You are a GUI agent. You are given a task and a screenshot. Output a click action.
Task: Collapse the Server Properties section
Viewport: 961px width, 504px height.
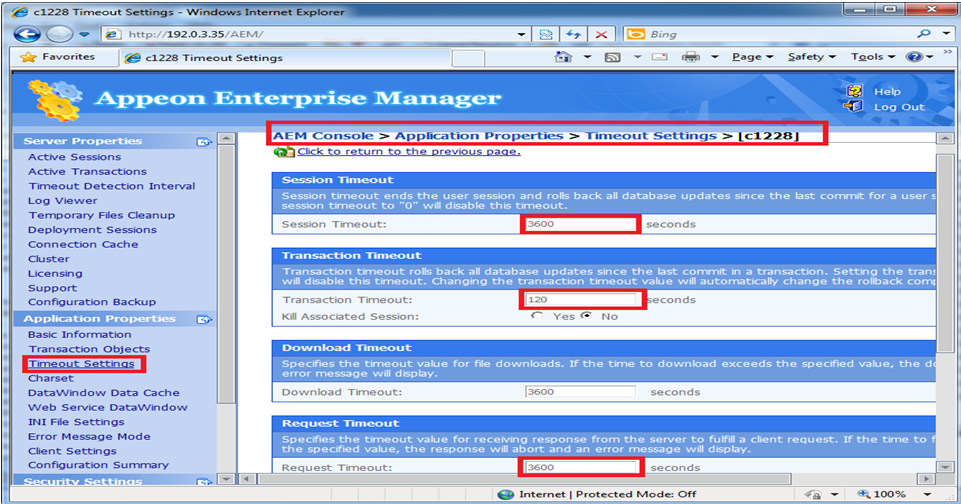tap(203, 142)
